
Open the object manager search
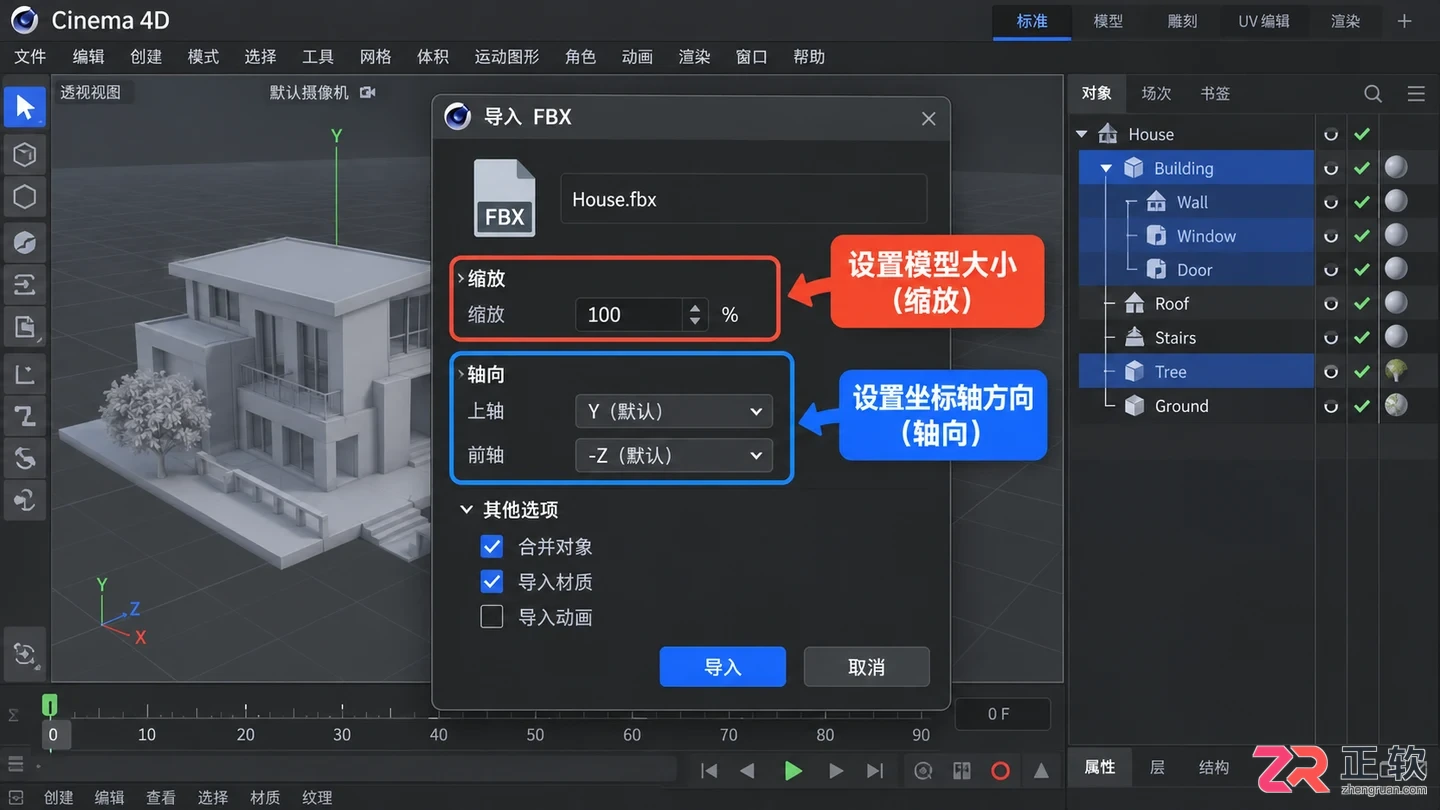1373,93
